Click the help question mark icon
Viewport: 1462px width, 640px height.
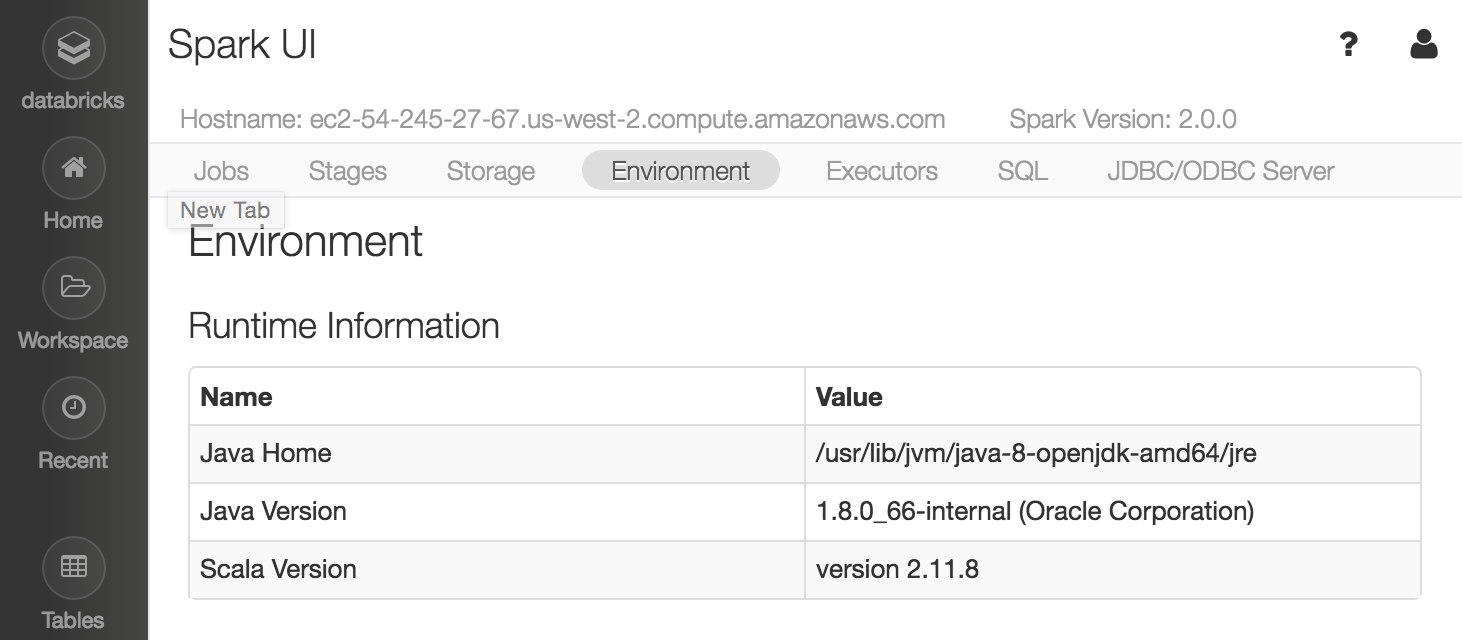click(1348, 45)
